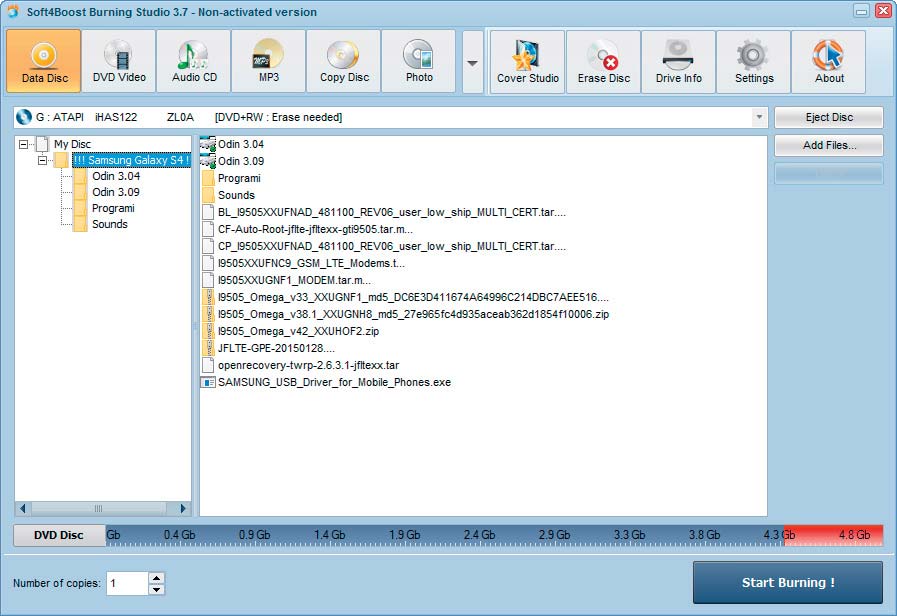
Task: Close the Burning Studio window
Action: pos(883,11)
